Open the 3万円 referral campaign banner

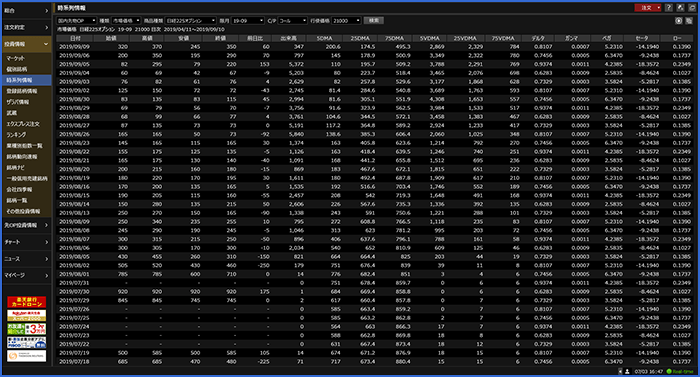[x=26, y=329]
